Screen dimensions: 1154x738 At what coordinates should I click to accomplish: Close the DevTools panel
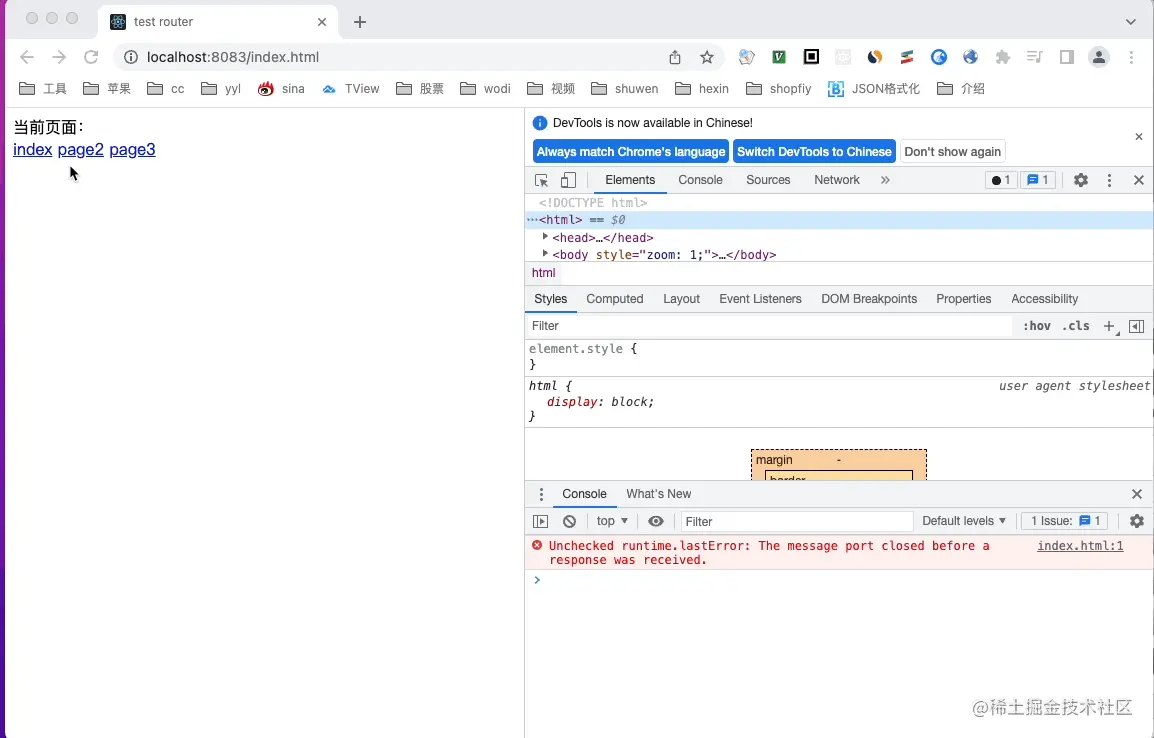click(1139, 180)
